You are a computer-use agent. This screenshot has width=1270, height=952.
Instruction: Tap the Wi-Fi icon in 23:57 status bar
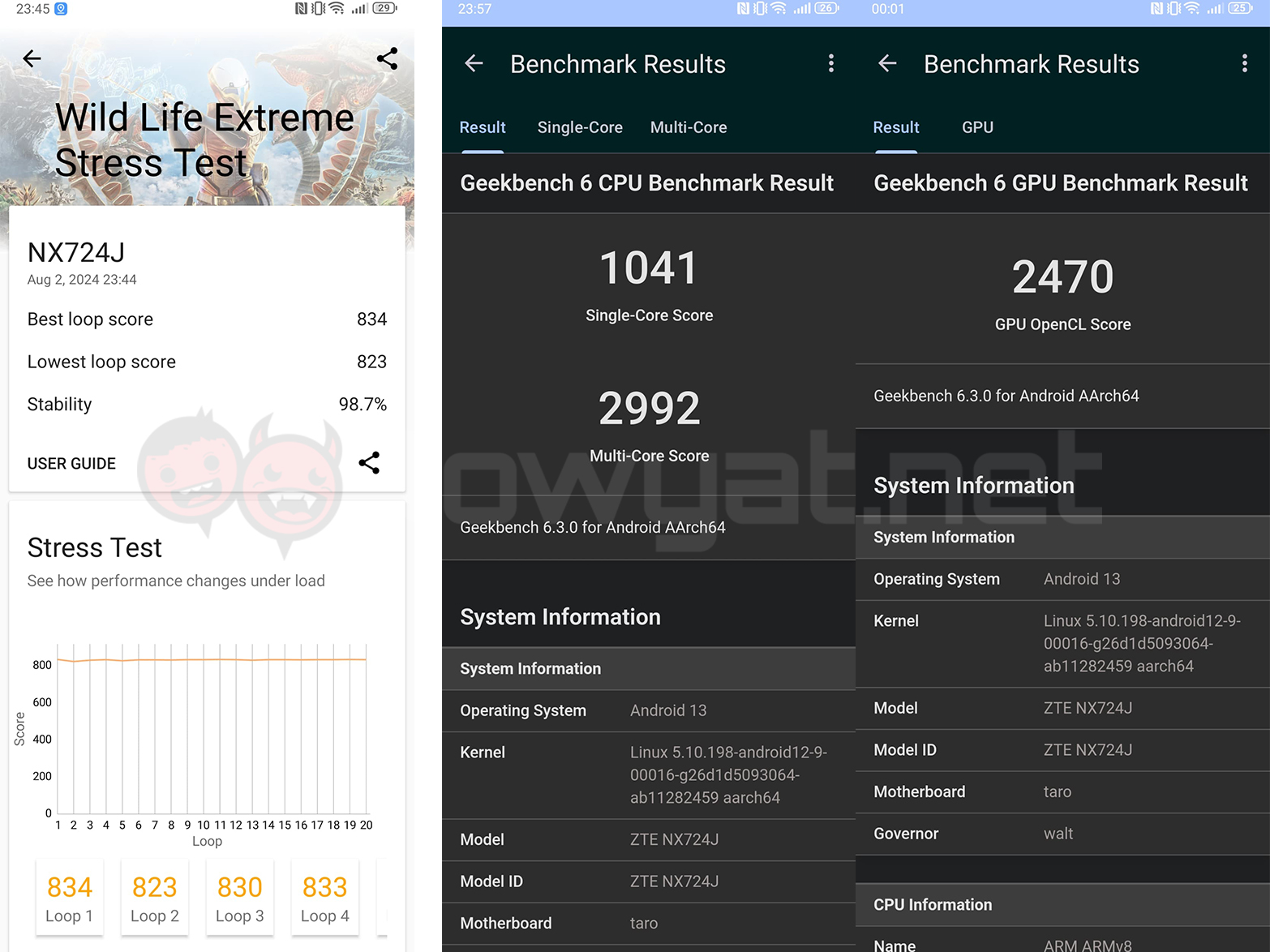coord(779,8)
